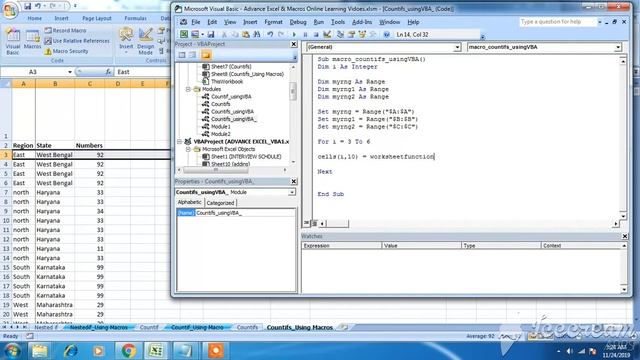Click Toggle Design Mode button in Excel ribbon
Image resolution: width=640 pixels, height=360 pixels.
(x=146, y=41)
